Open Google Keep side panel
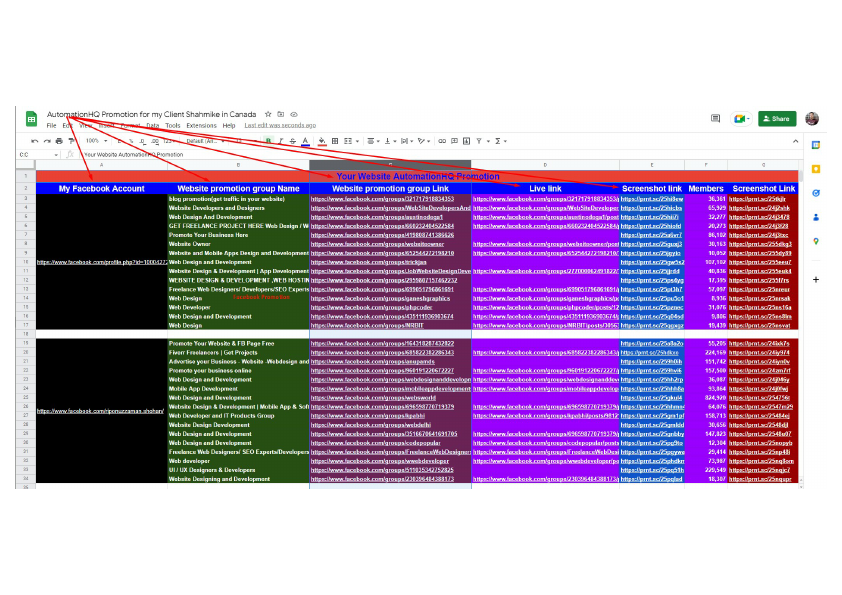 tap(816, 169)
